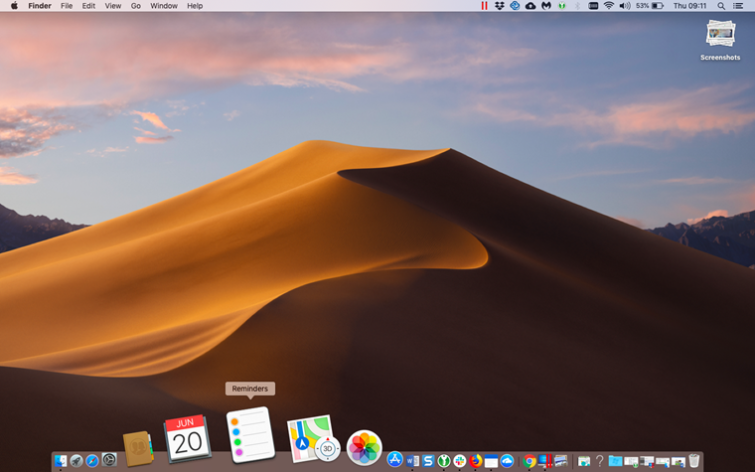Click the question mark item in Dock

pos(599,461)
